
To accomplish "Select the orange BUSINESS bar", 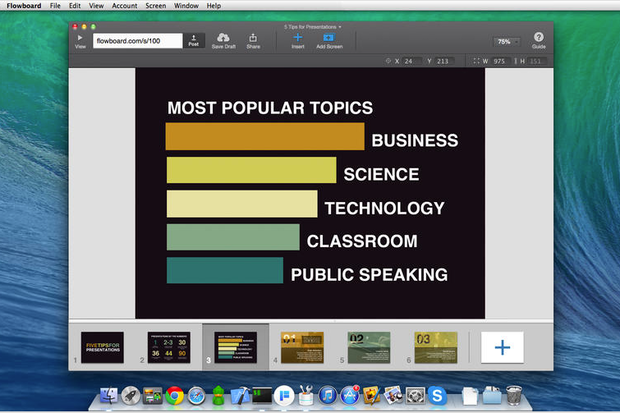I will point(265,136).
